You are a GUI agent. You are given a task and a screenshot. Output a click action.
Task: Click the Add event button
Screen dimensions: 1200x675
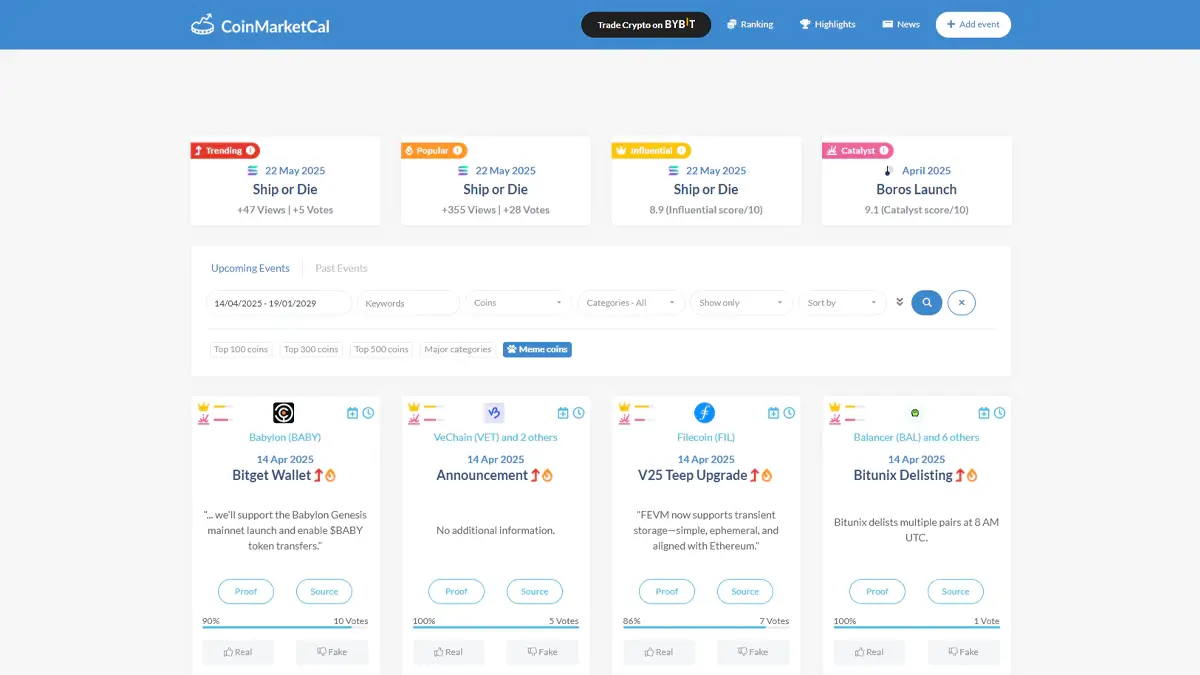973,24
